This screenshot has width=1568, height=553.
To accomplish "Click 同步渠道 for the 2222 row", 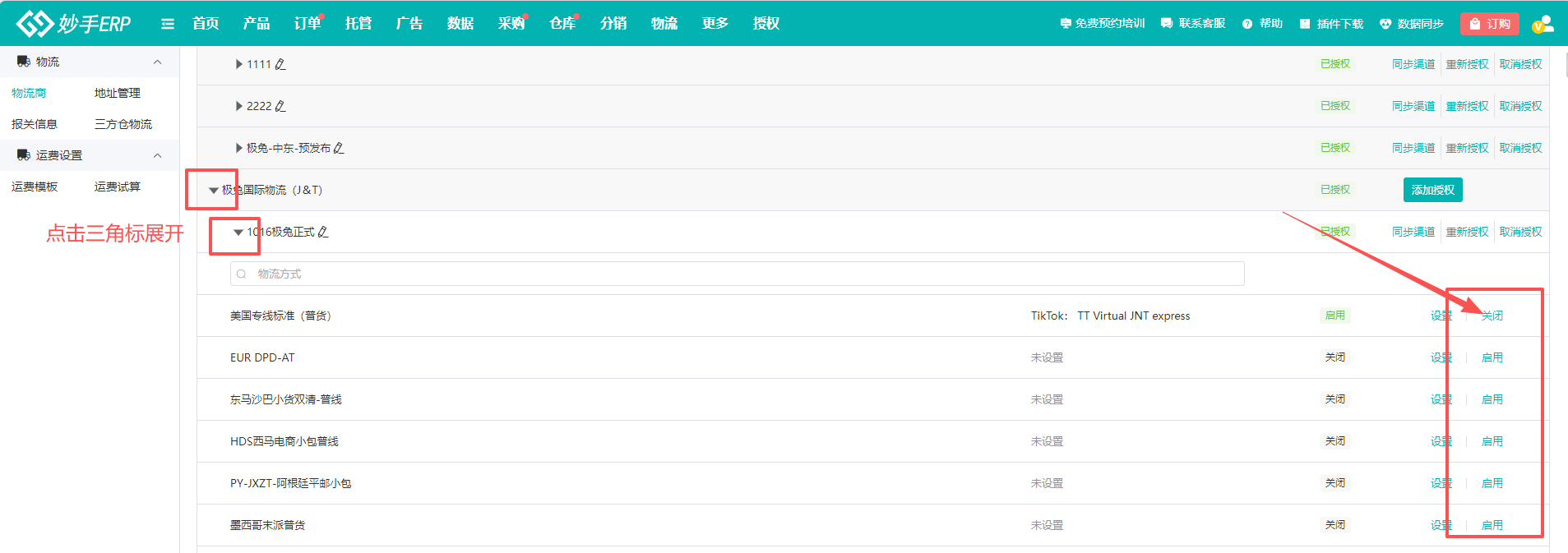I will (x=1413, y=106).
